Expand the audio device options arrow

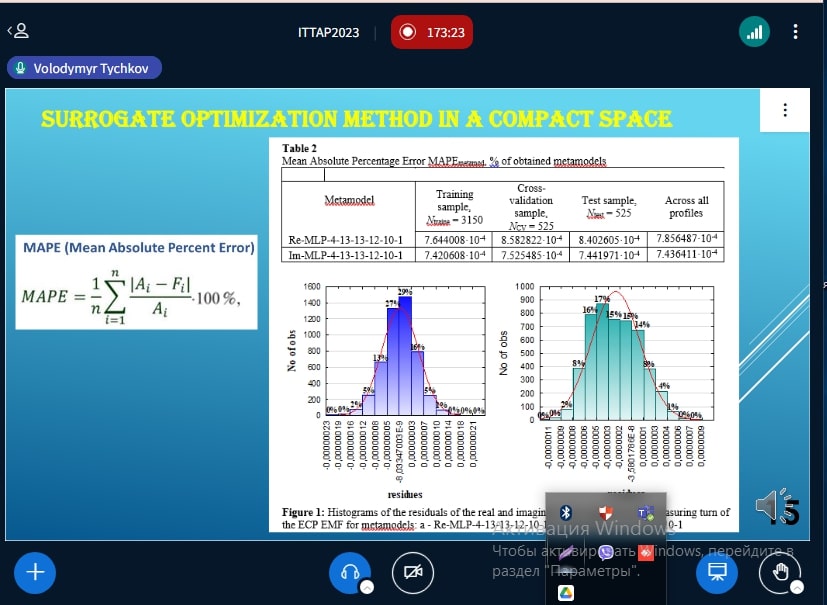[366, 587]
